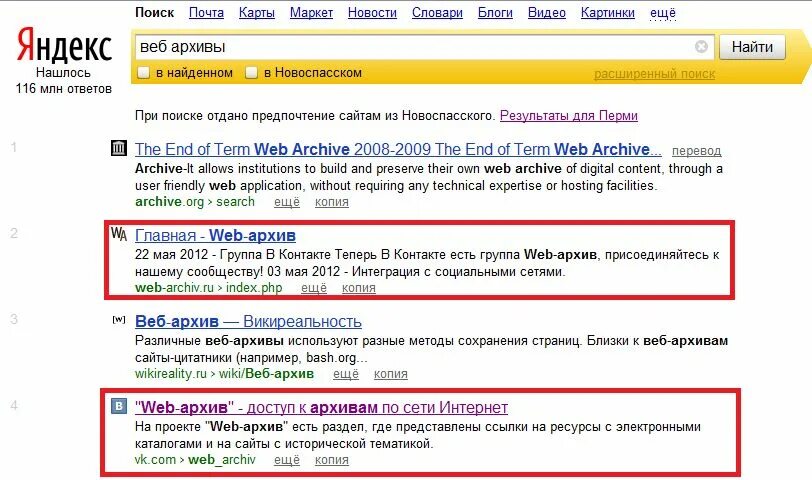The height and width of the screenshot is (480, 812).
Task: Click the vk.com green URL
Action: tap(155, 459)
